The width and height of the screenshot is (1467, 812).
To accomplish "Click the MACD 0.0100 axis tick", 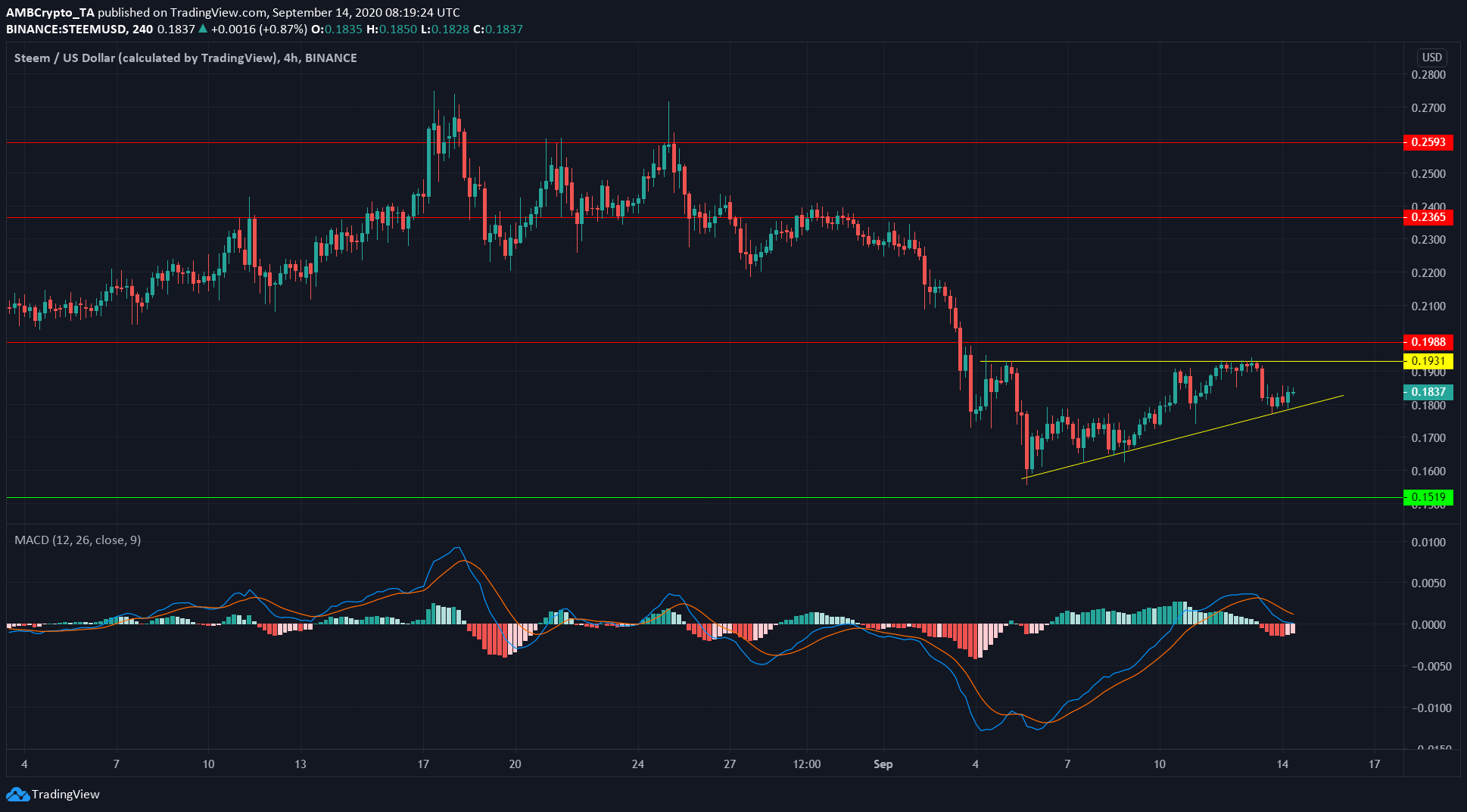I will click(1428, 543).
